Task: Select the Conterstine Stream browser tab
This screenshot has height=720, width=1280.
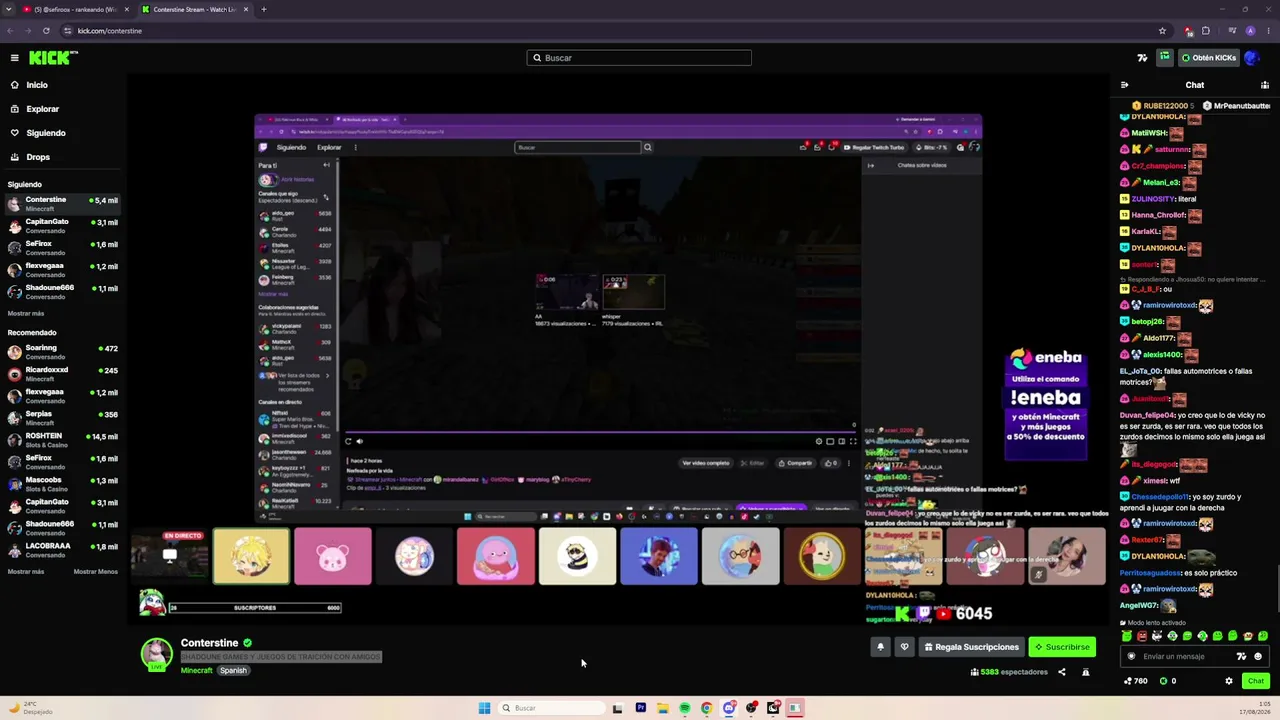Action: (194, 9)
